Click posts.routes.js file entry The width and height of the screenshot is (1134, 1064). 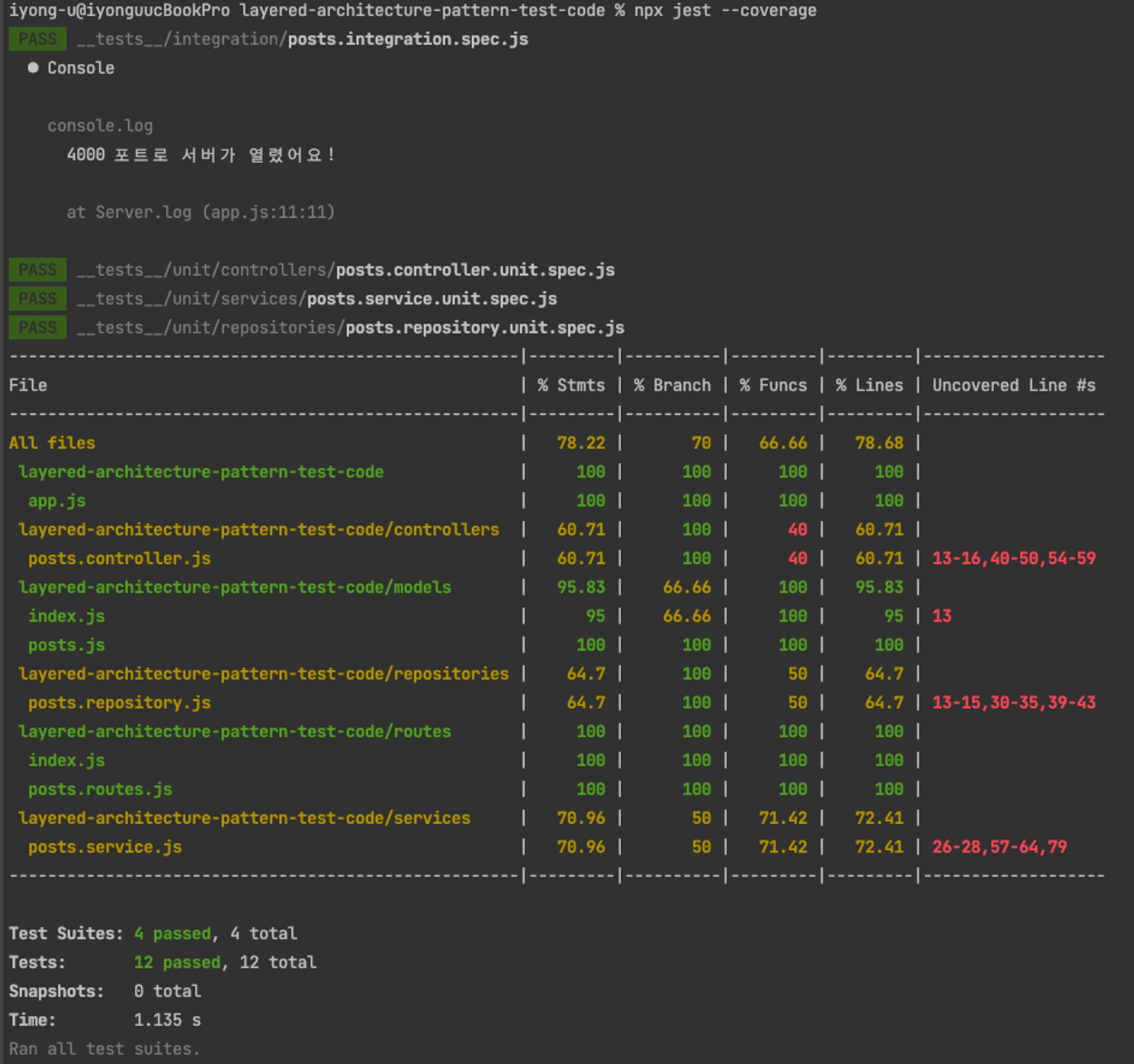pos(100,789)
